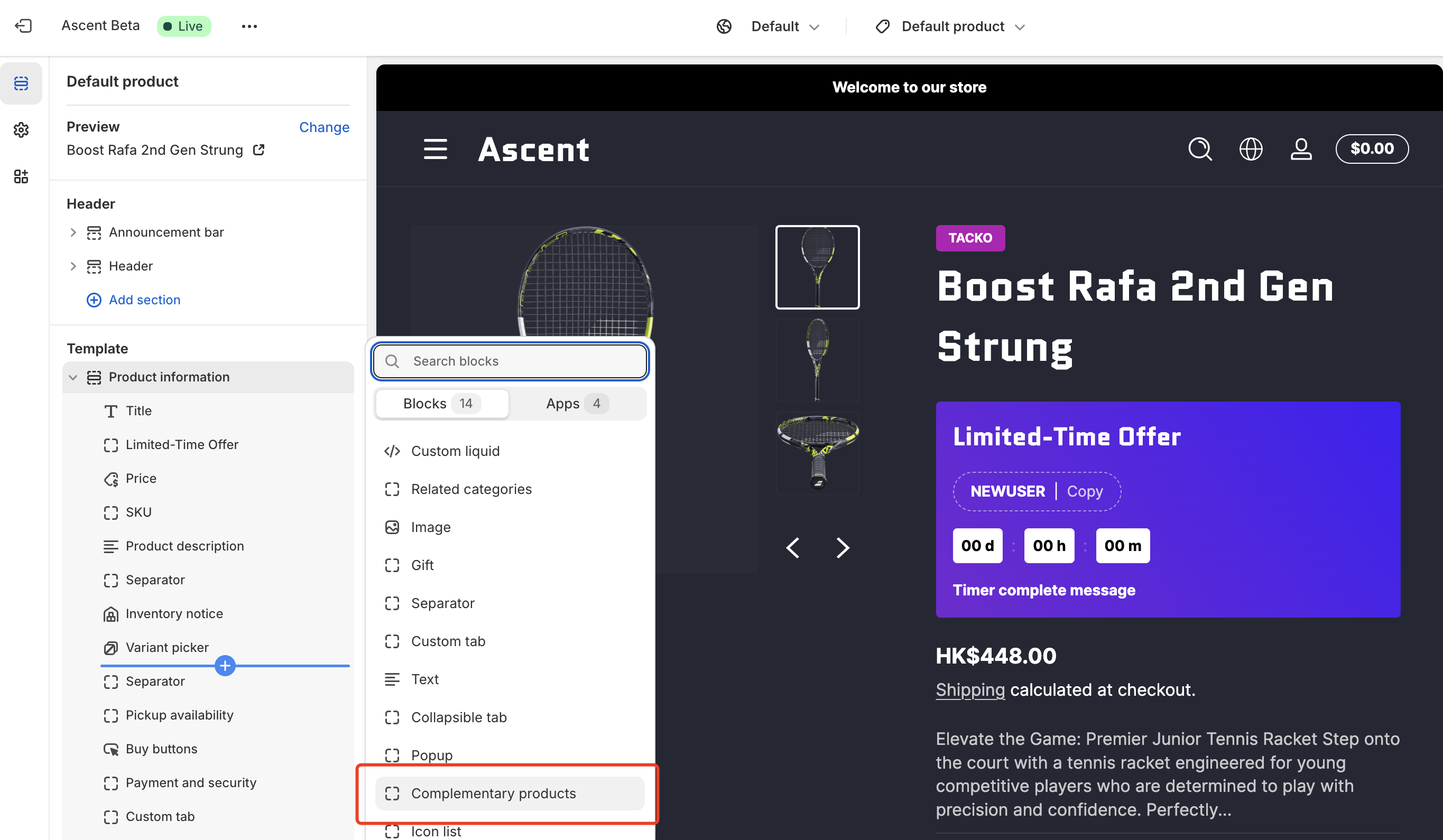Click the Sections sidebar icon
The width and height of the screenshot is (1443, 840).
tap(21, 83)
